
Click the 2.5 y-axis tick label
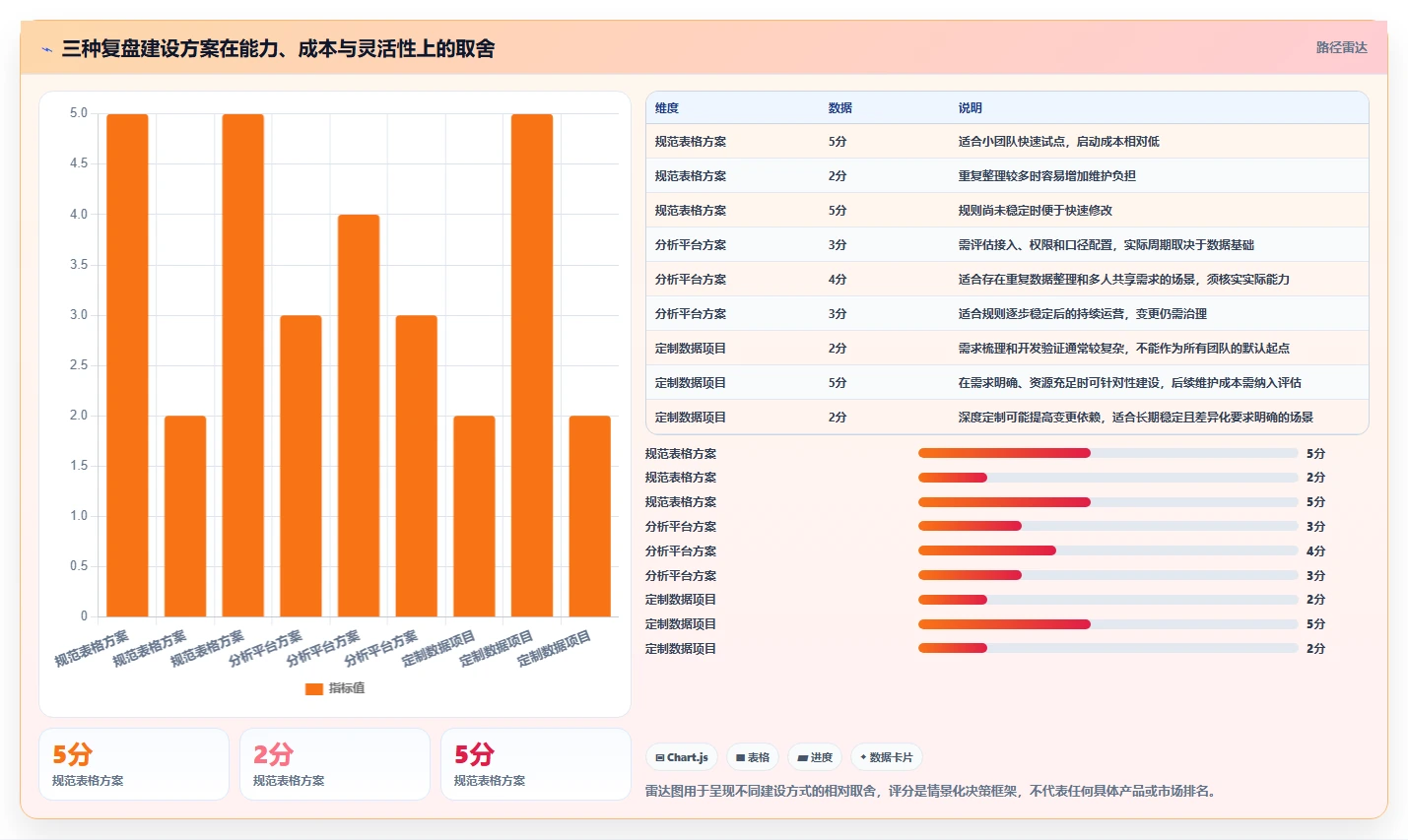79,365
